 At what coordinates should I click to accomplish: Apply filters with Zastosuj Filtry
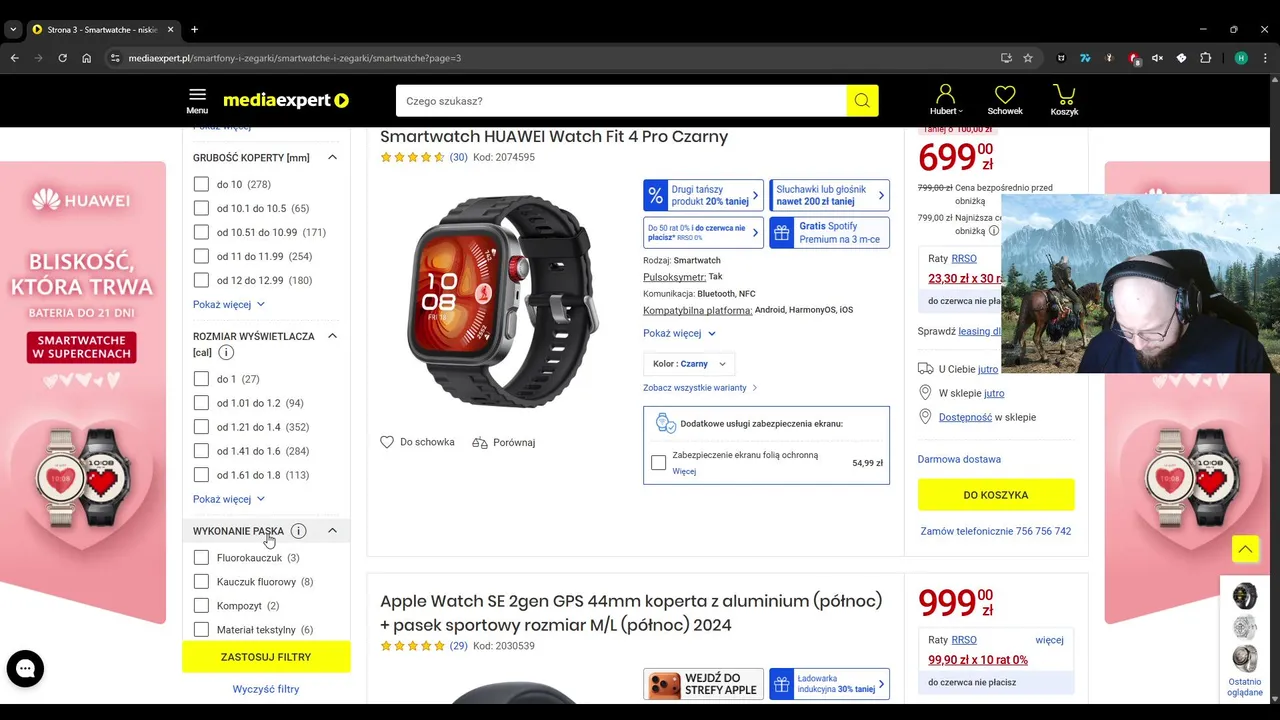pos(266,657)
